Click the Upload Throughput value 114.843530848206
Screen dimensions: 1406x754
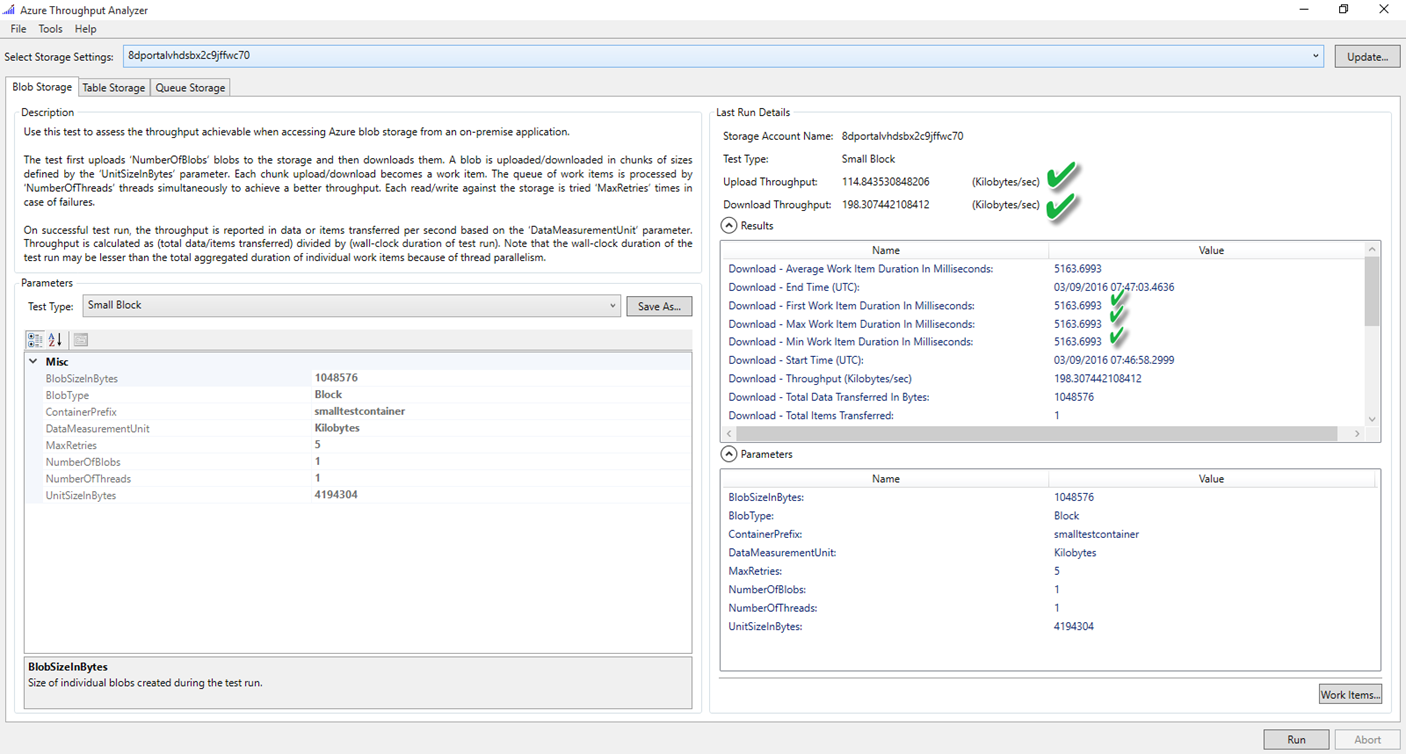(x=885, y=182)
